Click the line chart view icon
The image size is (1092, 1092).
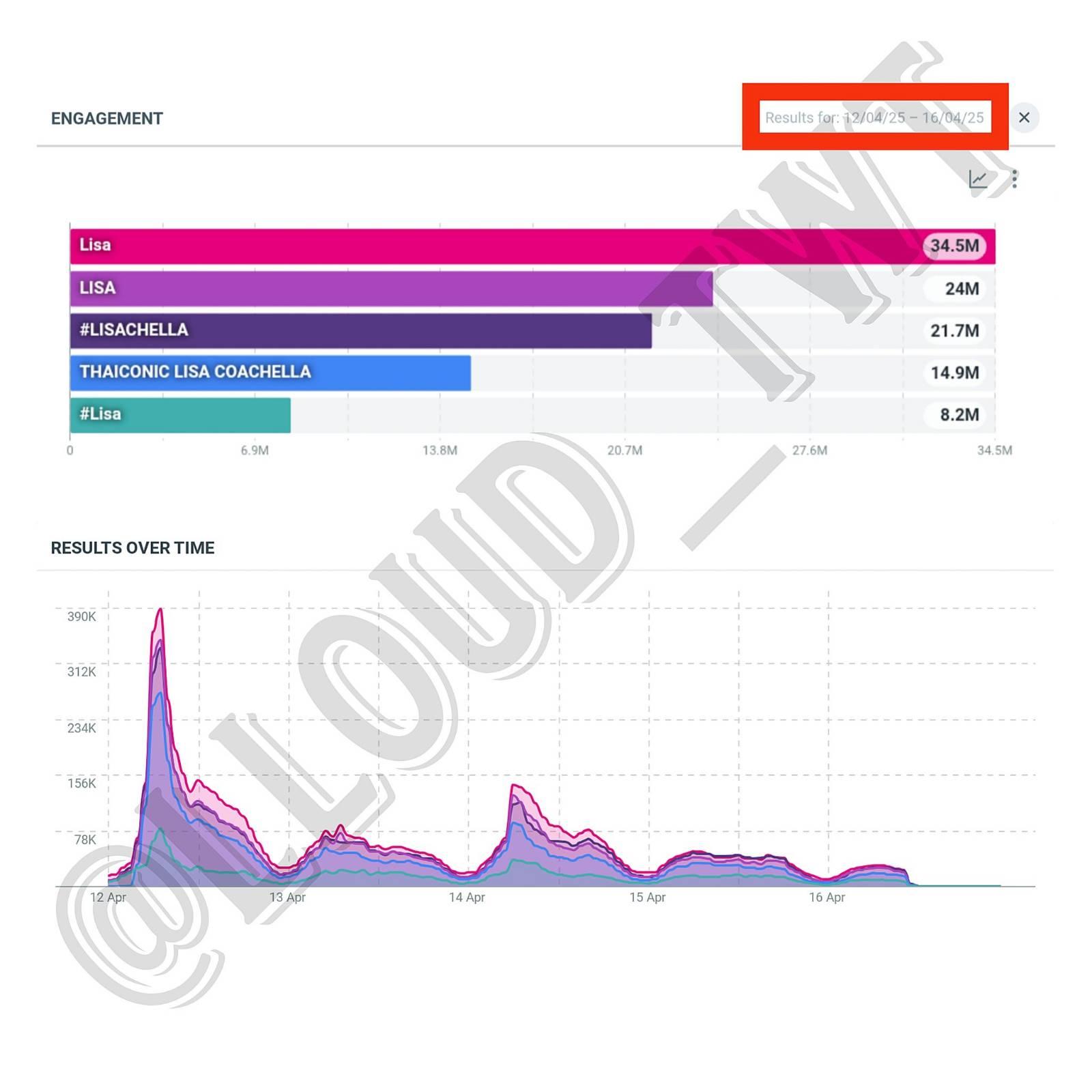pyautogui.click(x=978, y=179)
